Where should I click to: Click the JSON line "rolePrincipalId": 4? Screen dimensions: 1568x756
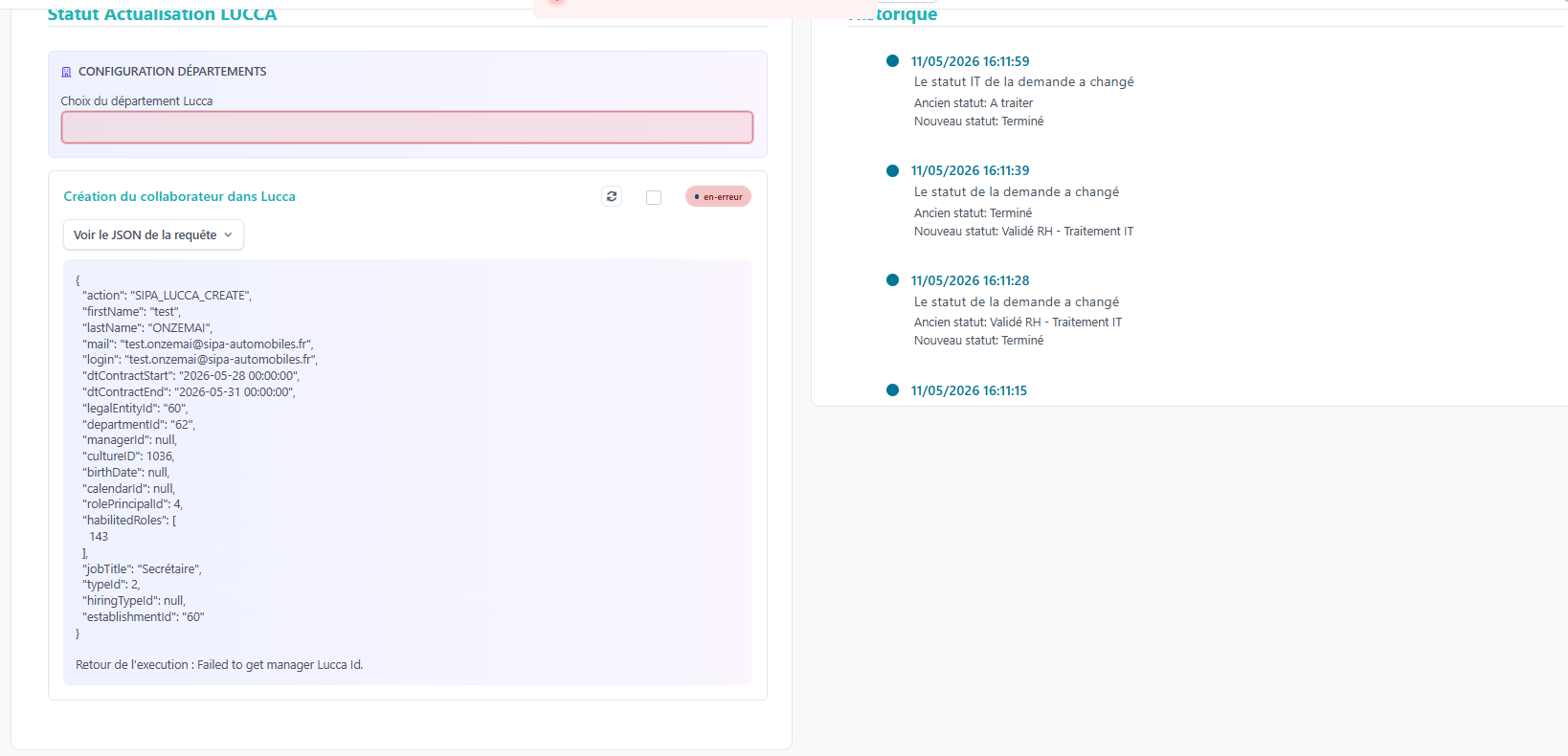[x=132, y=504]
